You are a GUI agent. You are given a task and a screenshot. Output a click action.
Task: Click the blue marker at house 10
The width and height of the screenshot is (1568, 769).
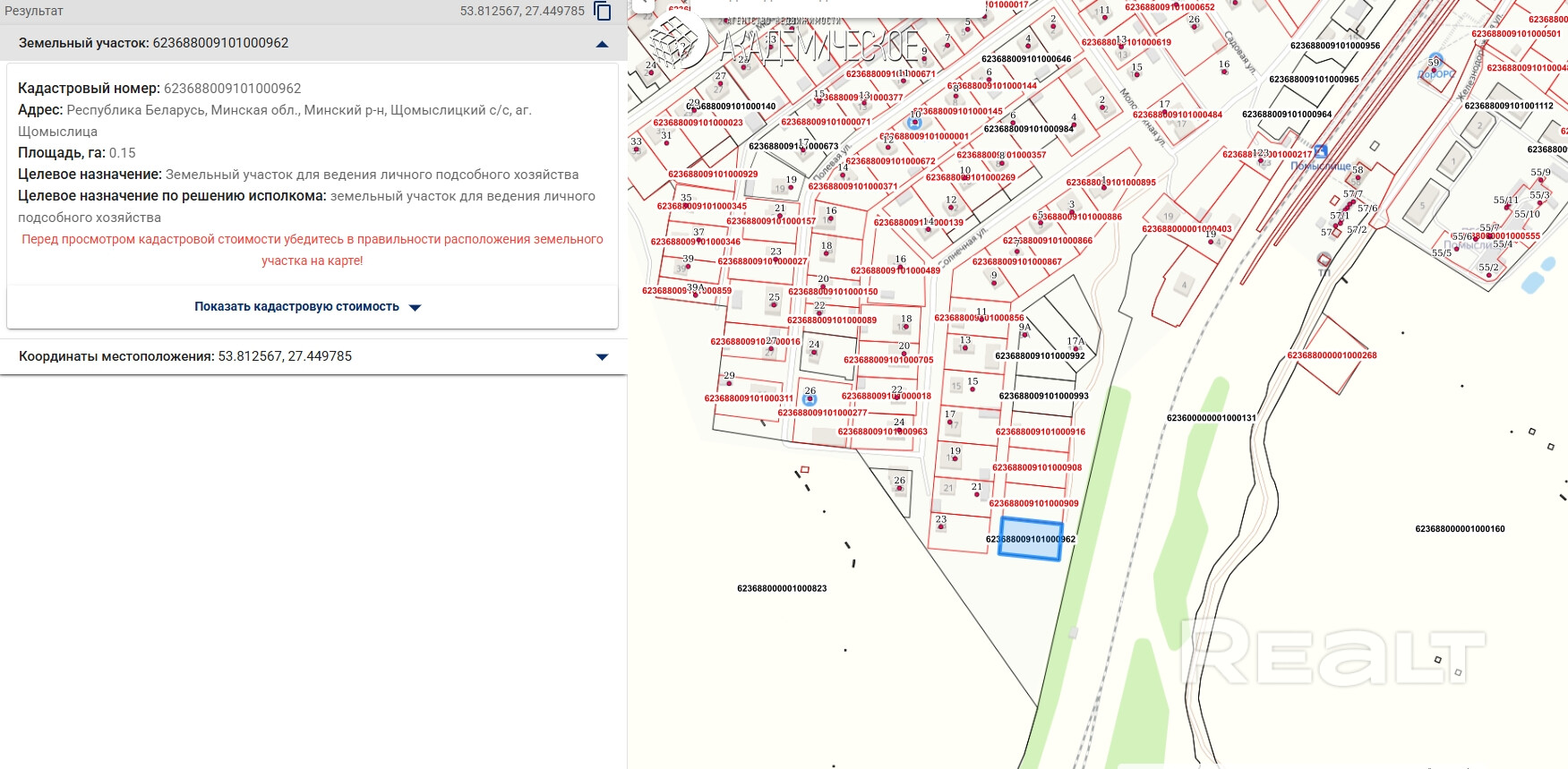click(x=914, y=123)
